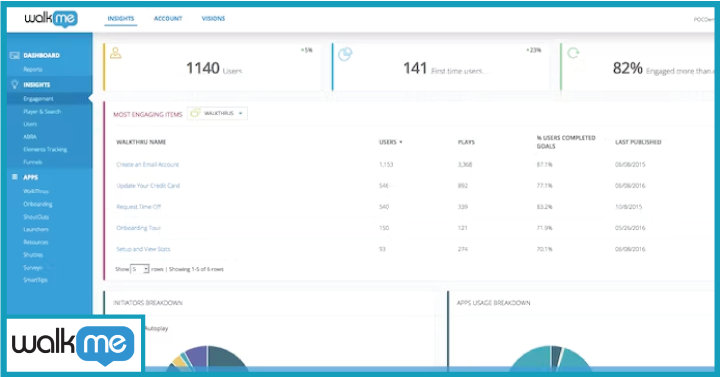Switch to the Account top tab
The height and width of the screenshot is (377, 720).
click(x=168, y=19)
